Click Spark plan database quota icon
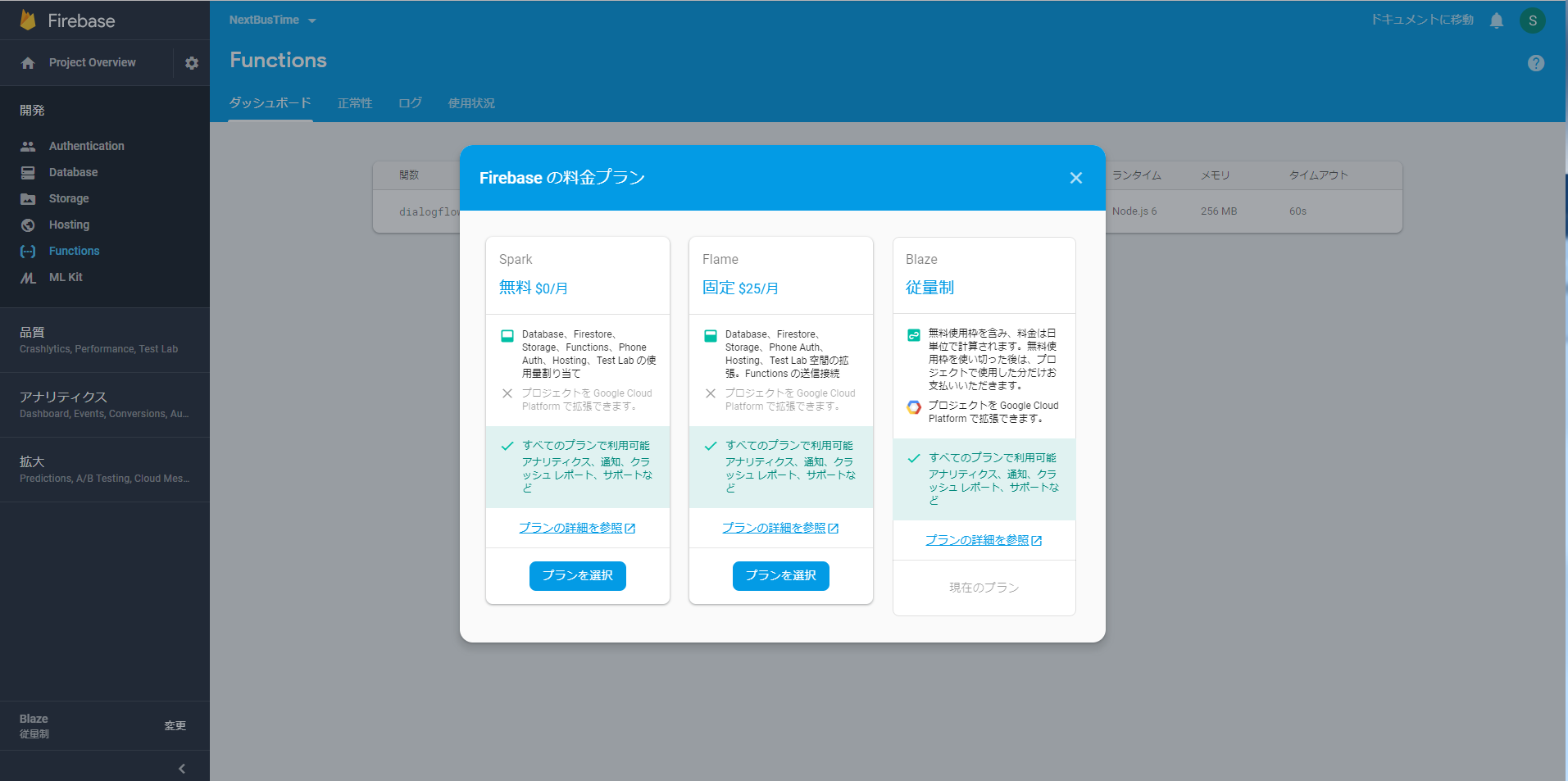This screenshot has height=781, width=1568. coord(507,335)
